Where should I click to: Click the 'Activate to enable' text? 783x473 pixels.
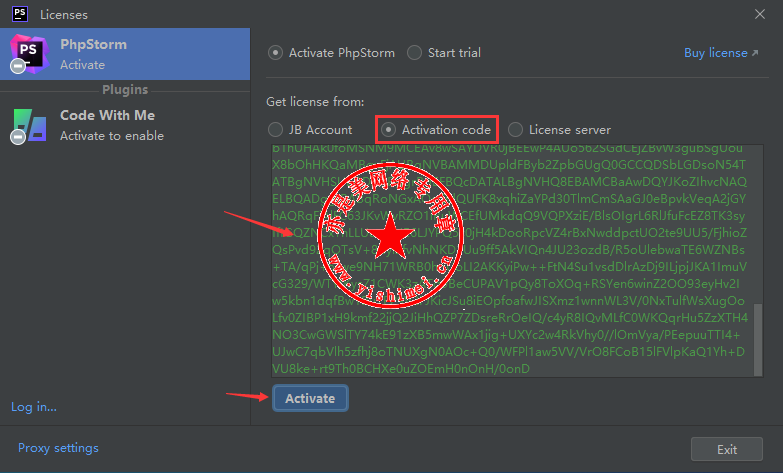point(112,136)
